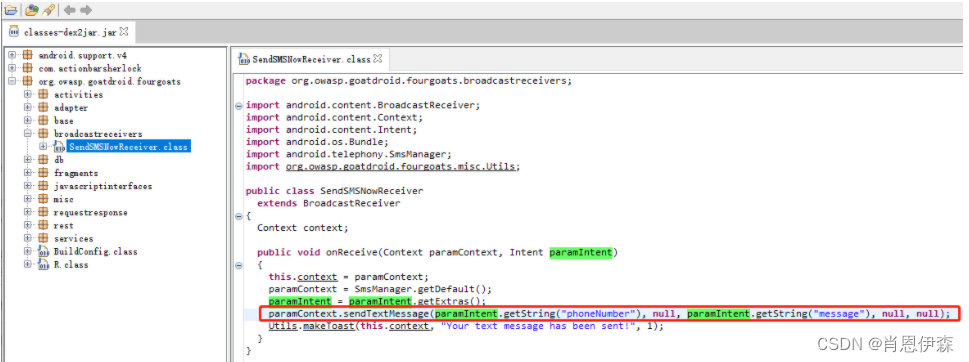Image resolution: width=969 pixels, height=362 pixels.
Task: Select SendSMSNowReceiver.class in the tree
Action: pos(129,147)
